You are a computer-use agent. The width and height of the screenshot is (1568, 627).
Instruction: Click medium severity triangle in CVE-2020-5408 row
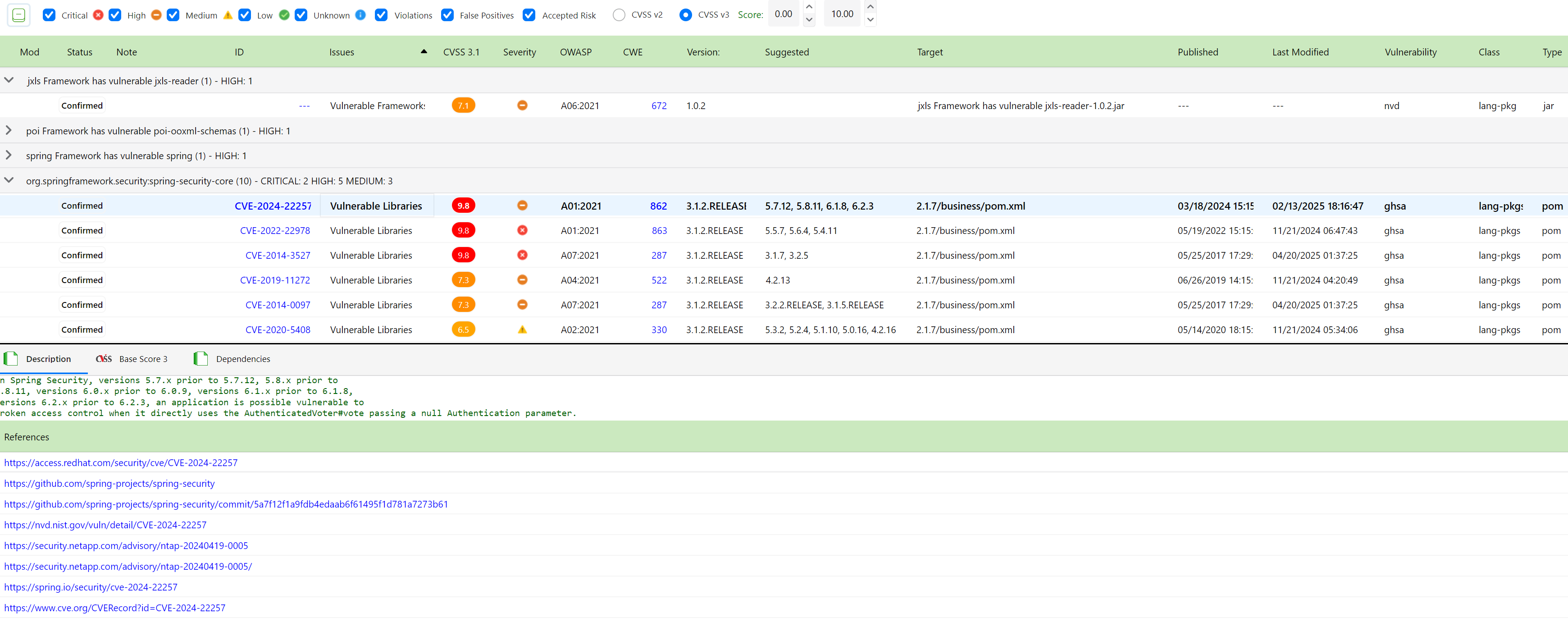pos(522,330)
